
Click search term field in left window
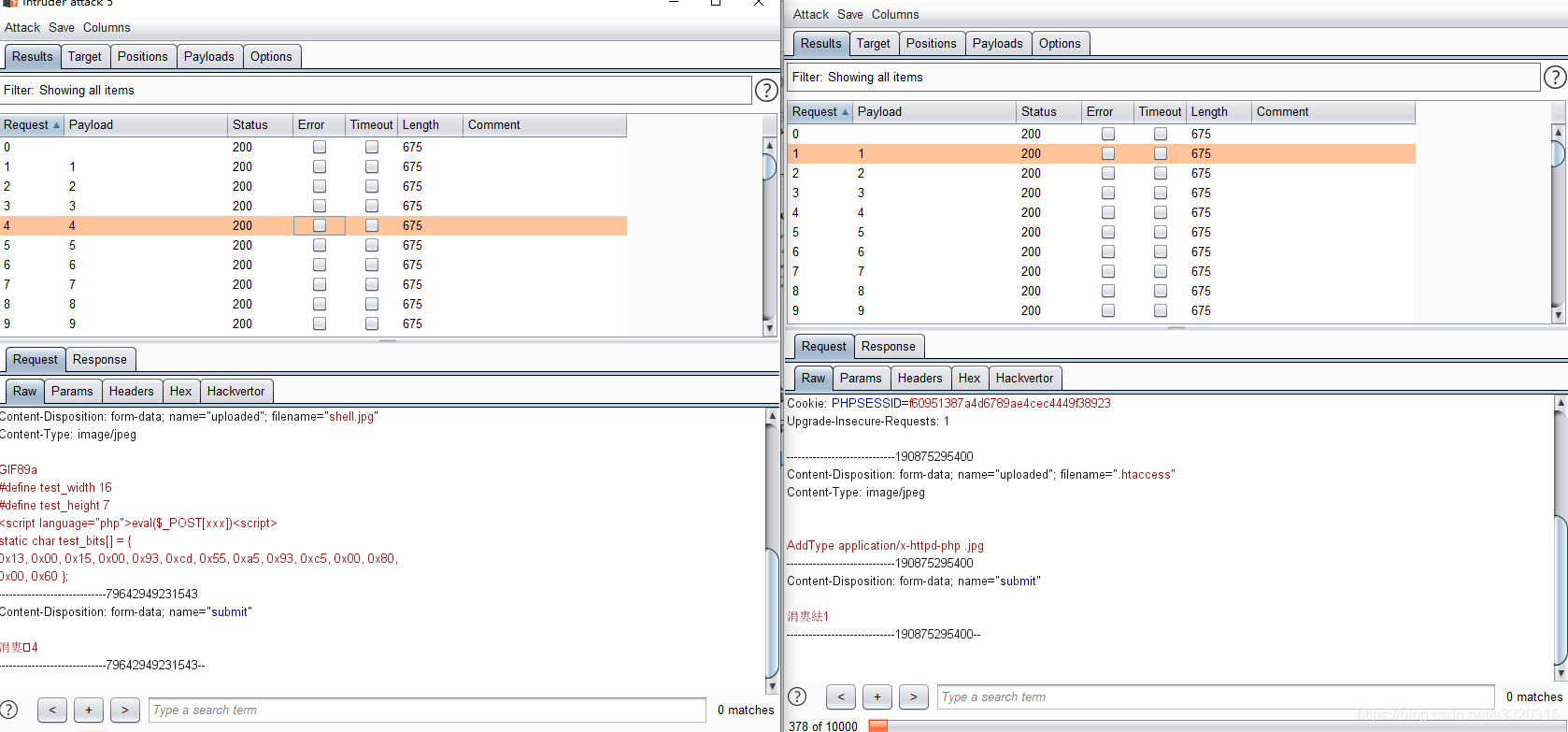point(428,710)
